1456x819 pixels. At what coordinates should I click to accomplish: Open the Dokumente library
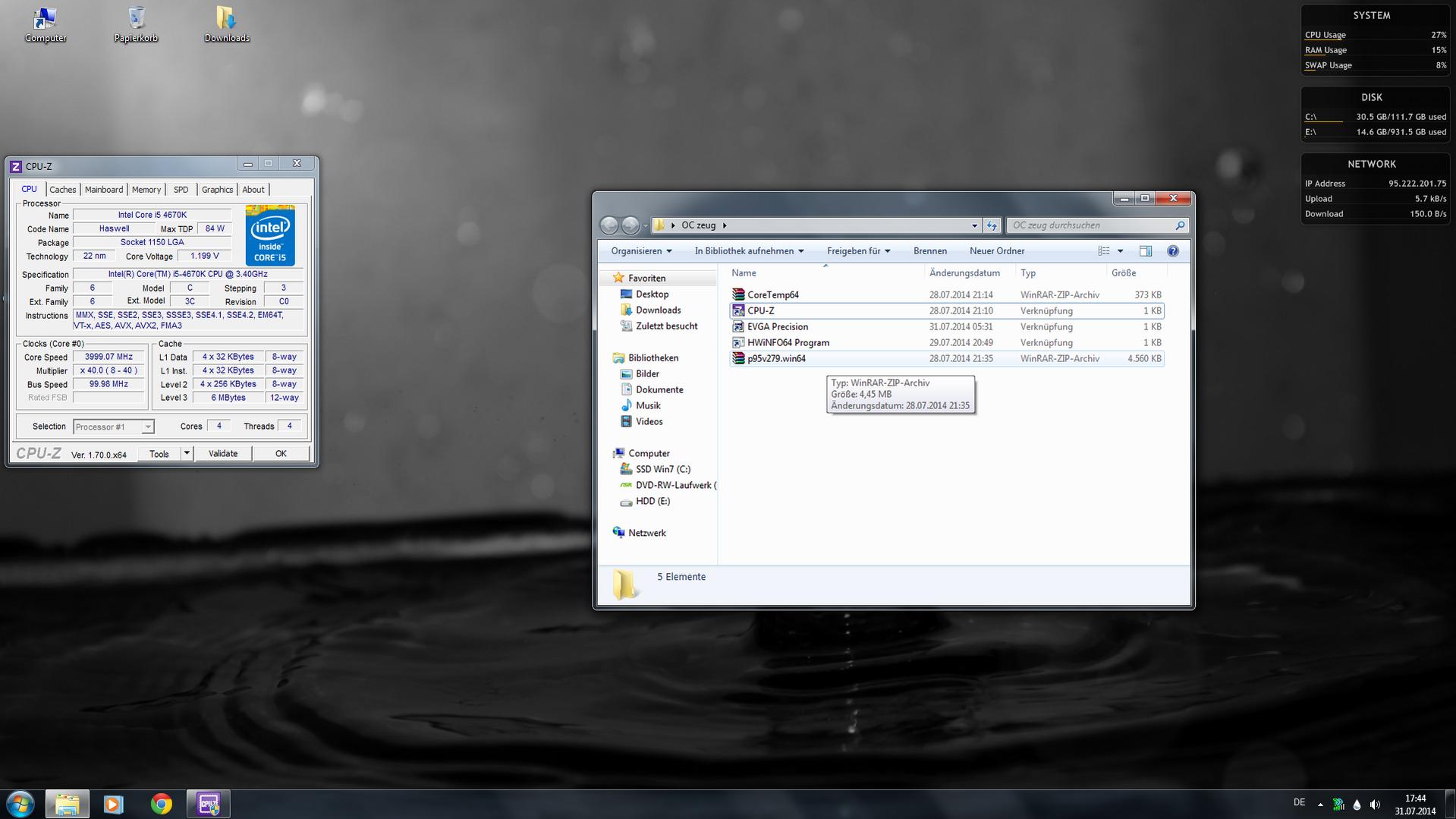[x=659, y=390]
